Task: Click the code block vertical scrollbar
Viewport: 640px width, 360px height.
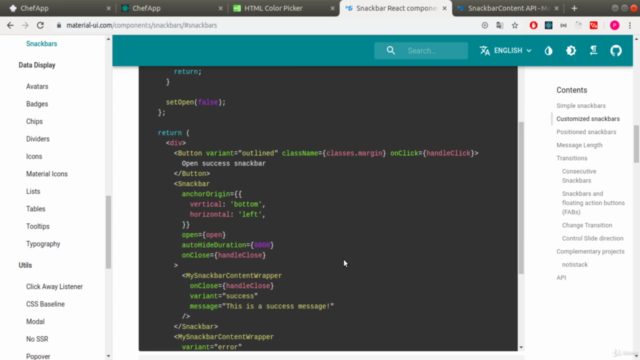Action: click(x=521, y=198)
